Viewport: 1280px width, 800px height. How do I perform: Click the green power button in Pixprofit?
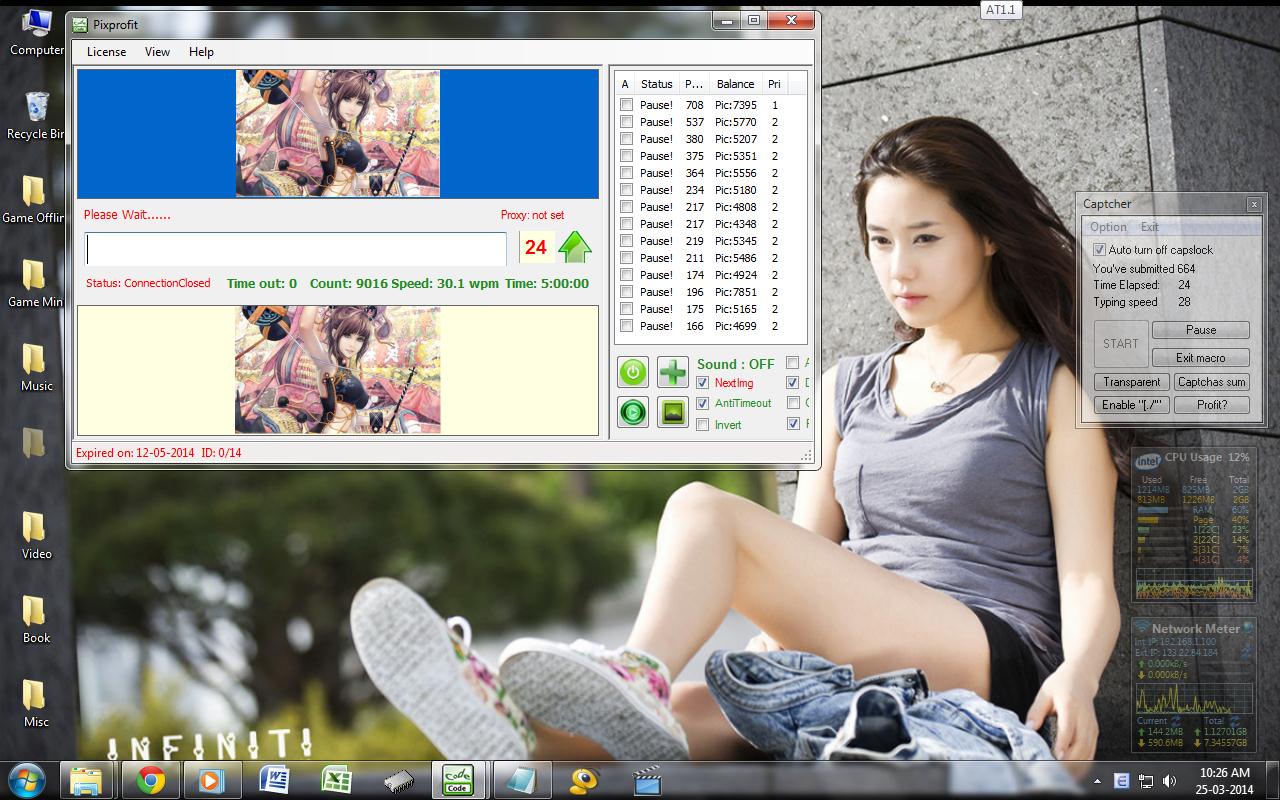tap(632, 372)
